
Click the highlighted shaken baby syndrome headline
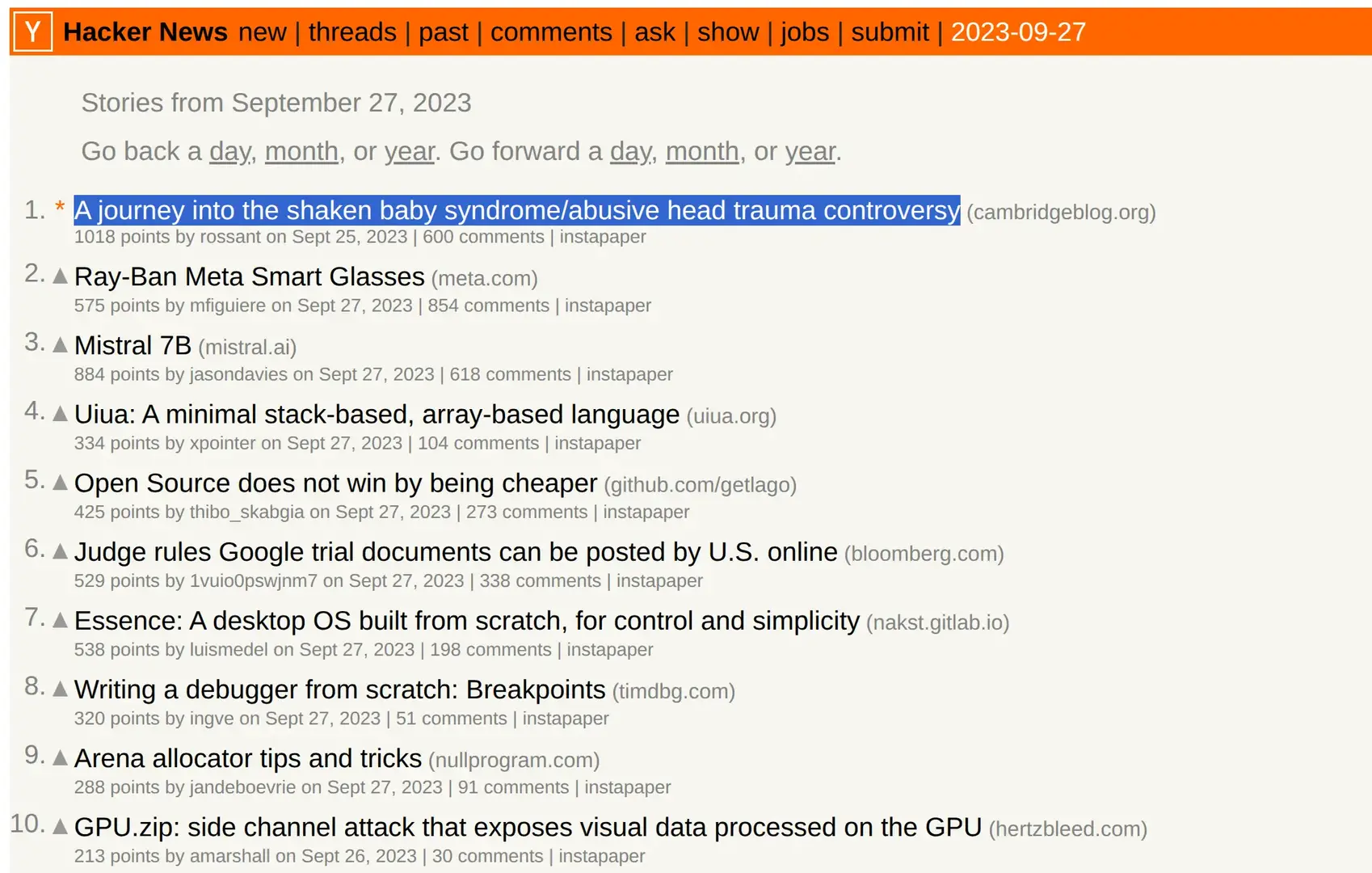click(x=516, y=210)
